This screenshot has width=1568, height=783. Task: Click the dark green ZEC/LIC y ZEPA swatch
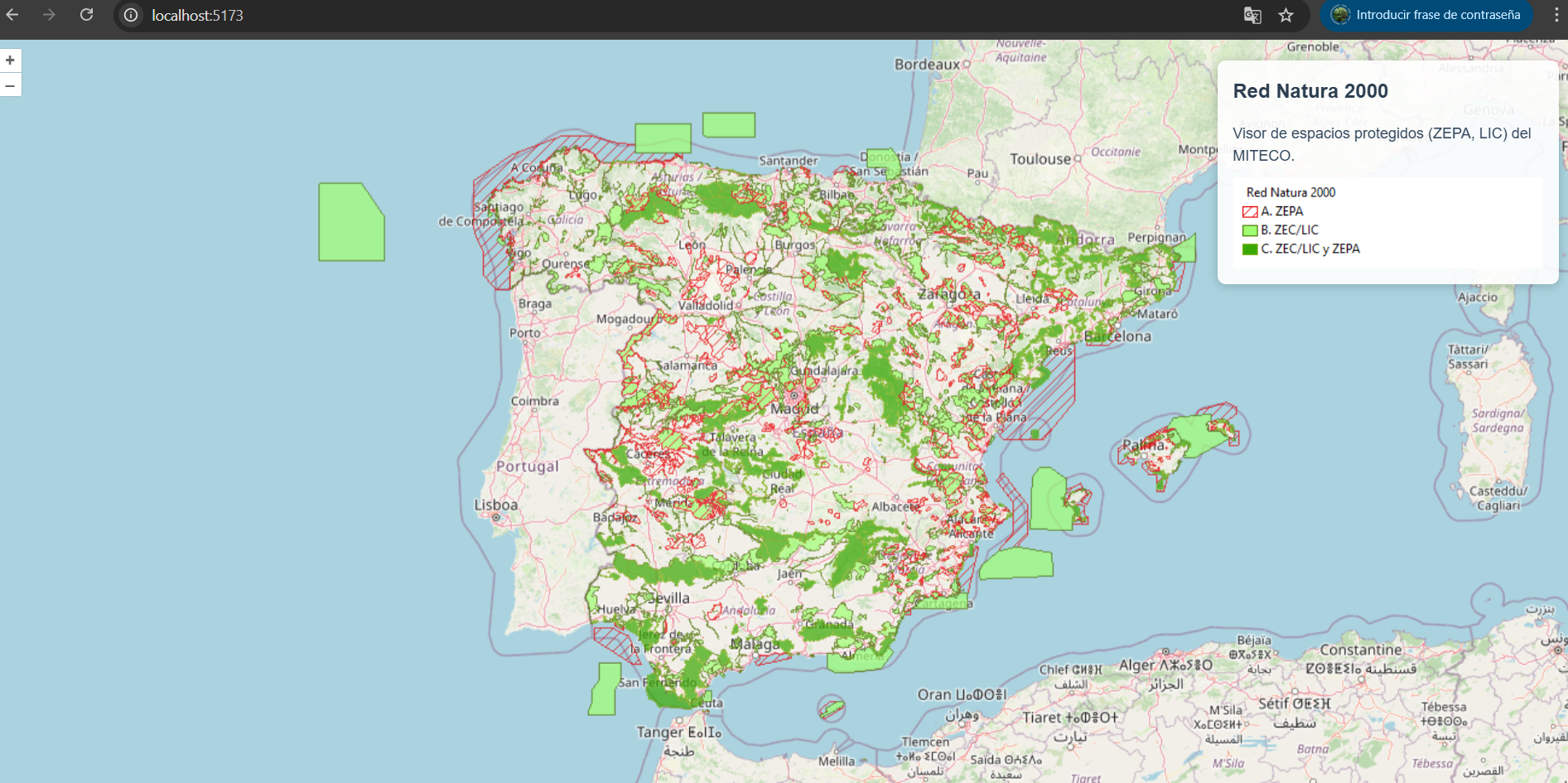[x=1250, y=249]
